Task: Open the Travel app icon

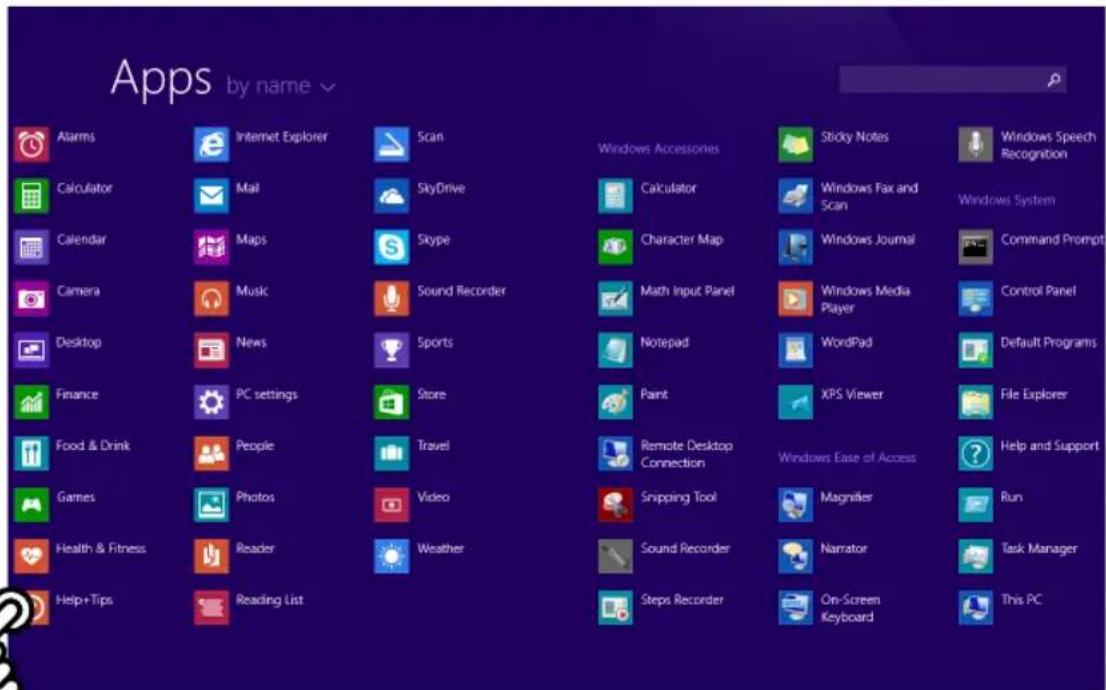Action: (391, 454)
